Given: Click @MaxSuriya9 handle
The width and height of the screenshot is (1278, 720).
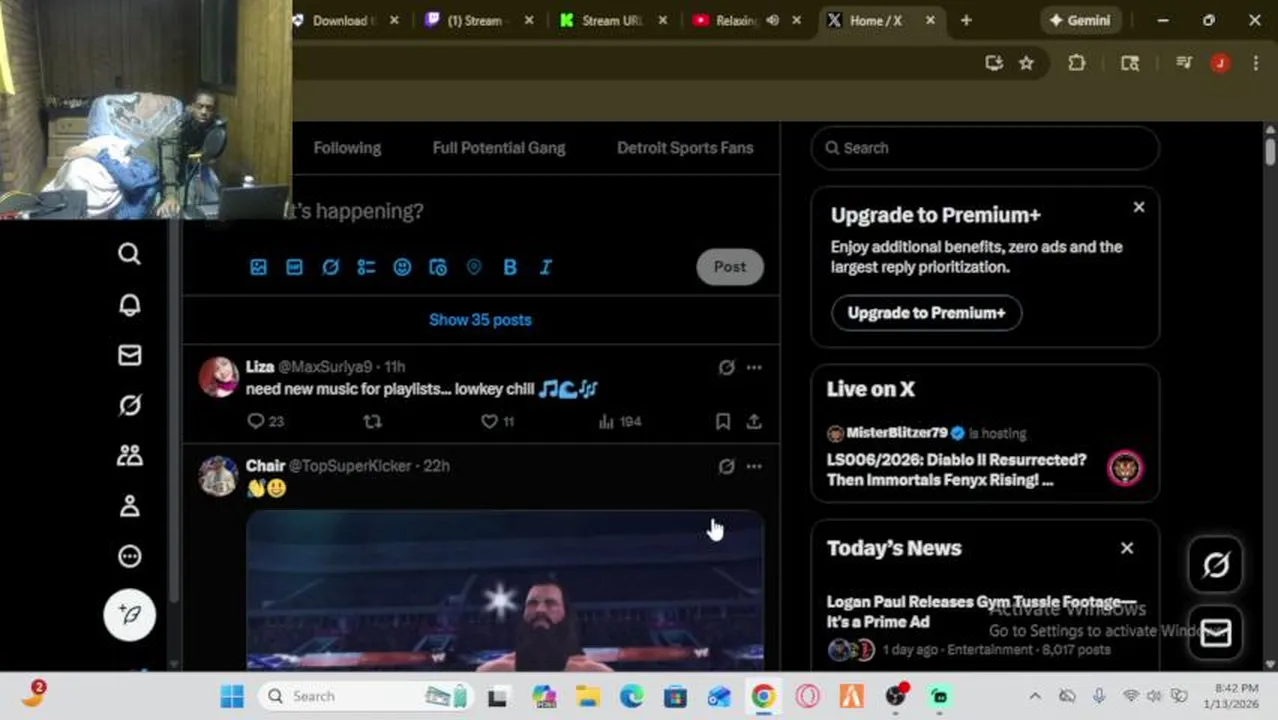Looking at the screenshot, I should [x=325, y=367].
